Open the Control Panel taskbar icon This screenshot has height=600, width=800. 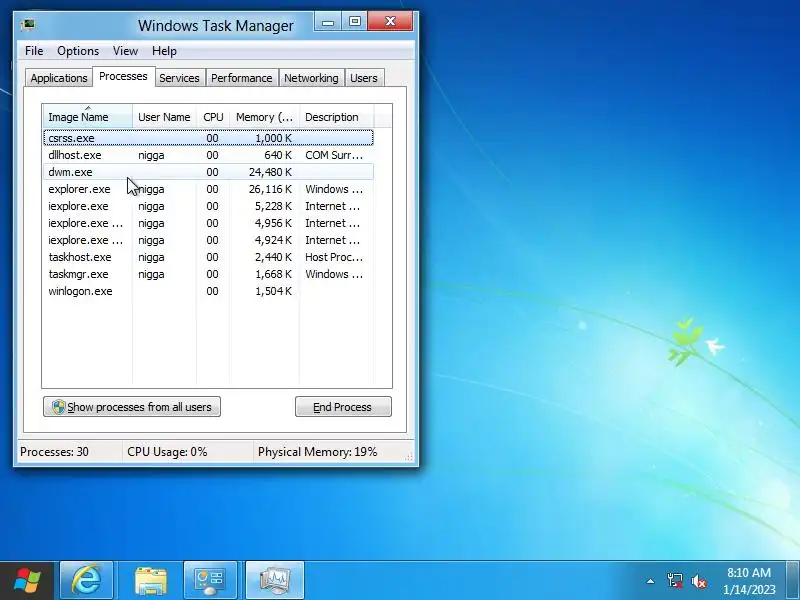pos(210,581)
